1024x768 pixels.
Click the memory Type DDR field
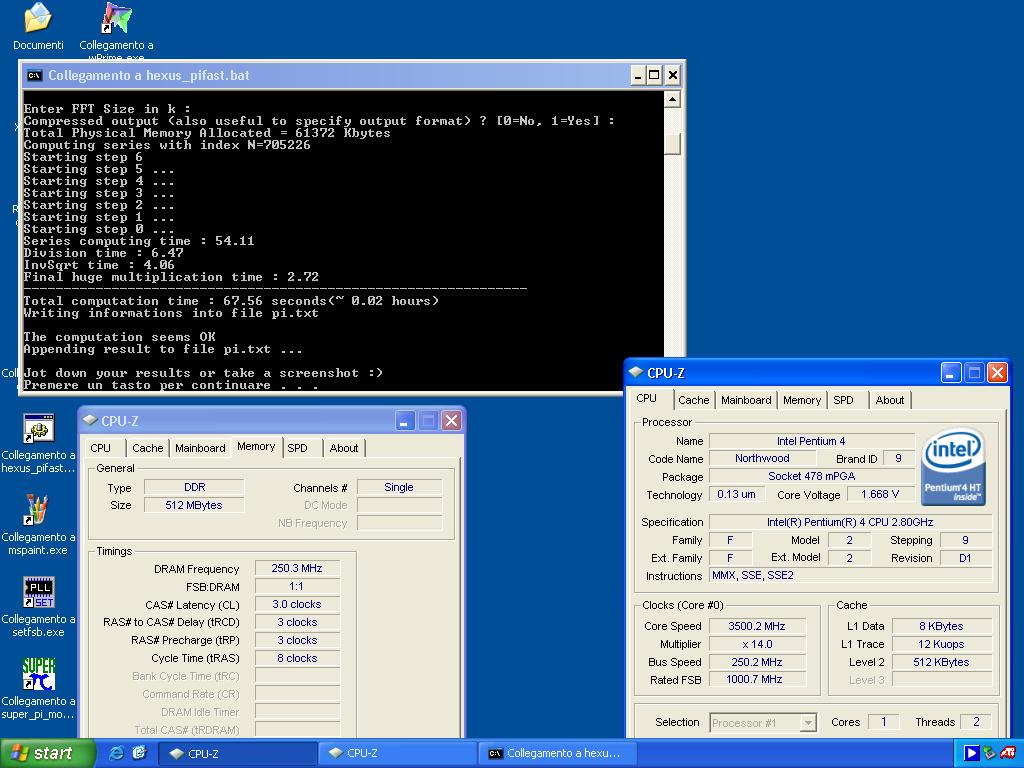[x=194, y=487]
